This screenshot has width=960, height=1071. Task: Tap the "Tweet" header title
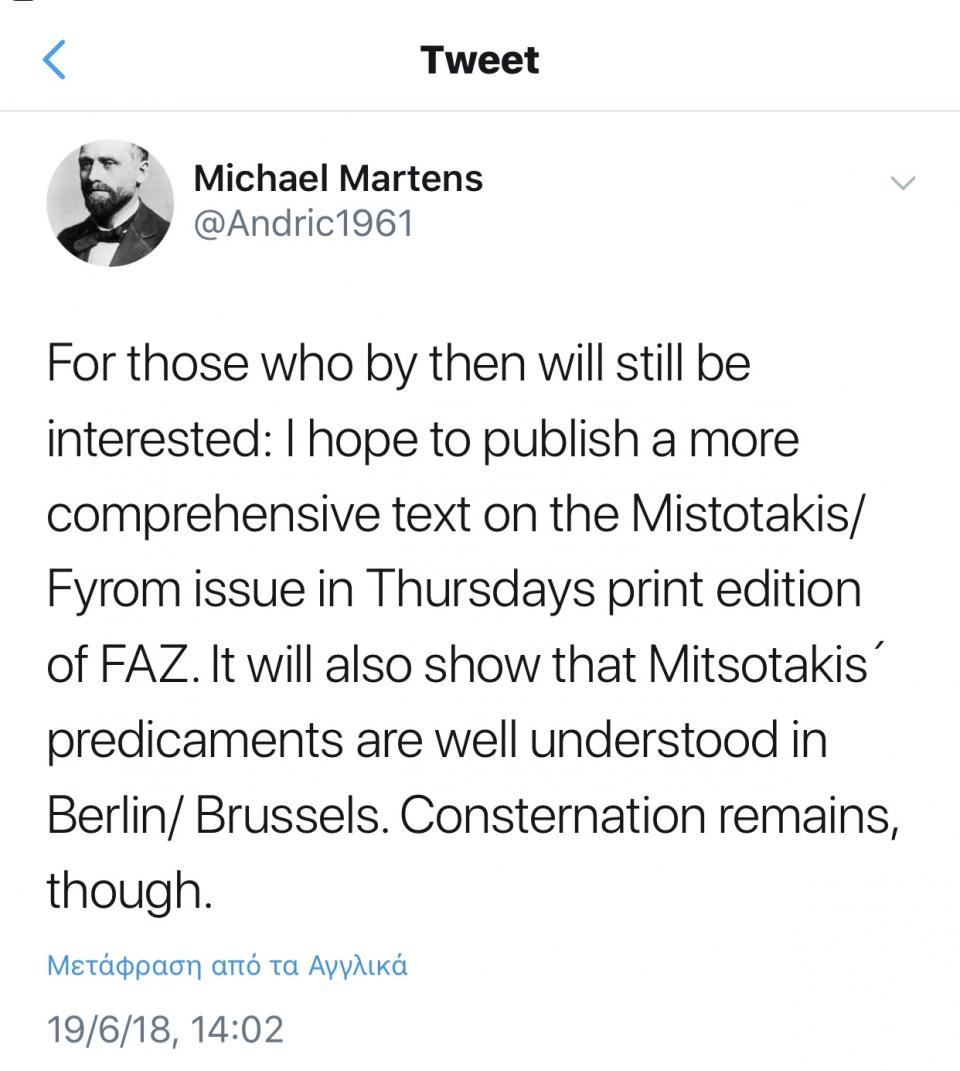[x=480, y=60]
